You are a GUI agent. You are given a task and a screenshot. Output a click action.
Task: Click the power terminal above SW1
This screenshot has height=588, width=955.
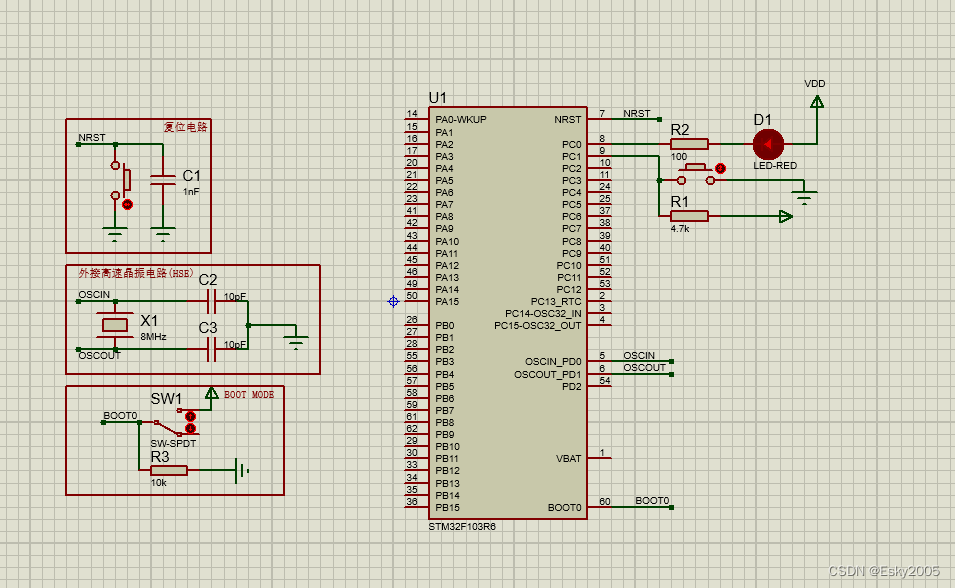pos(211,393)
